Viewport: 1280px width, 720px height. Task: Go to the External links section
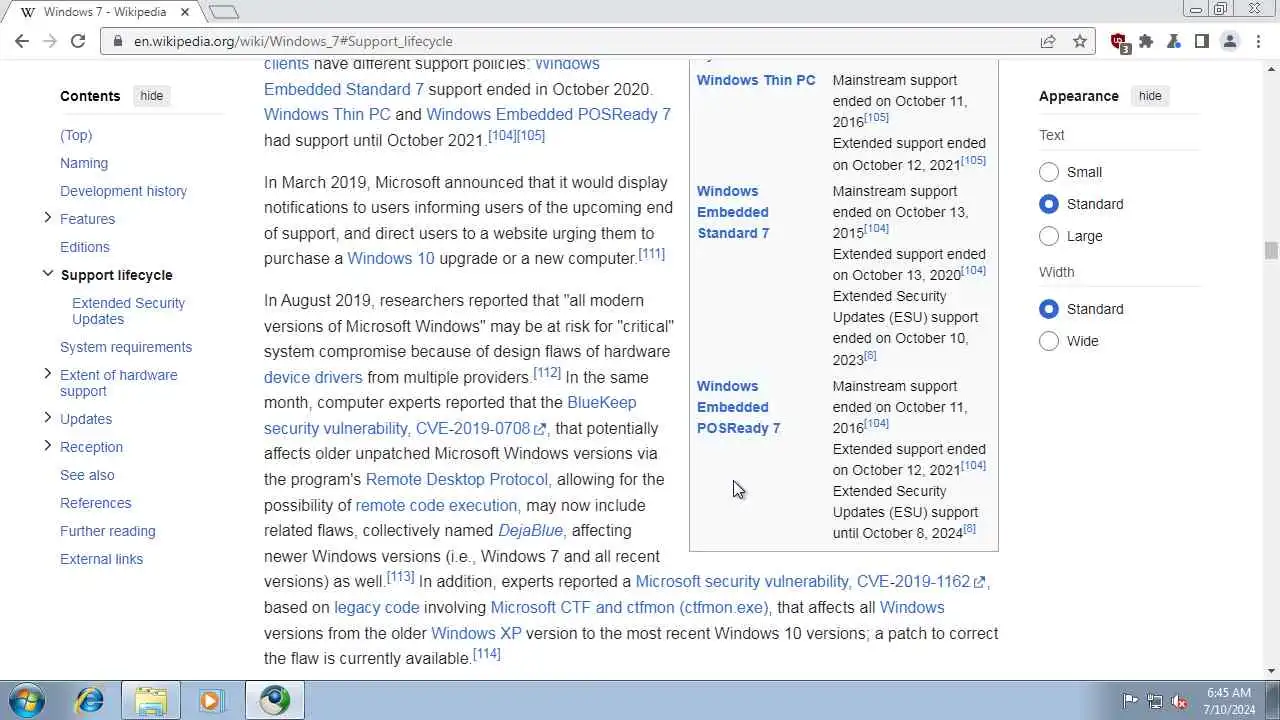coord(101,559)
